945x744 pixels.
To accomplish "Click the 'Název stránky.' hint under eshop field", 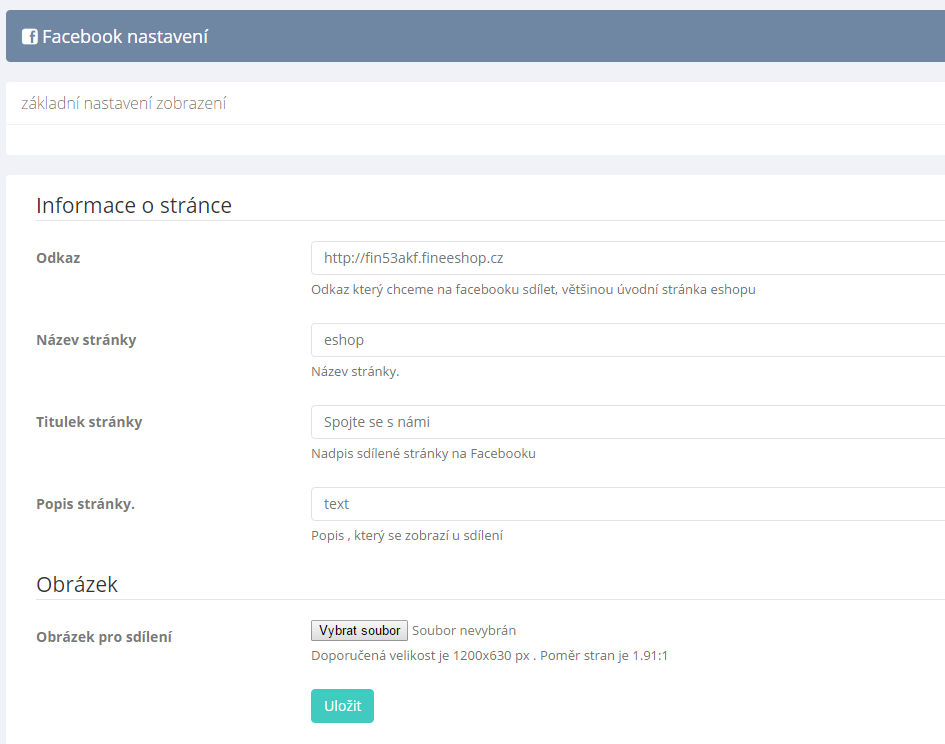I will (x=355, y=371).
